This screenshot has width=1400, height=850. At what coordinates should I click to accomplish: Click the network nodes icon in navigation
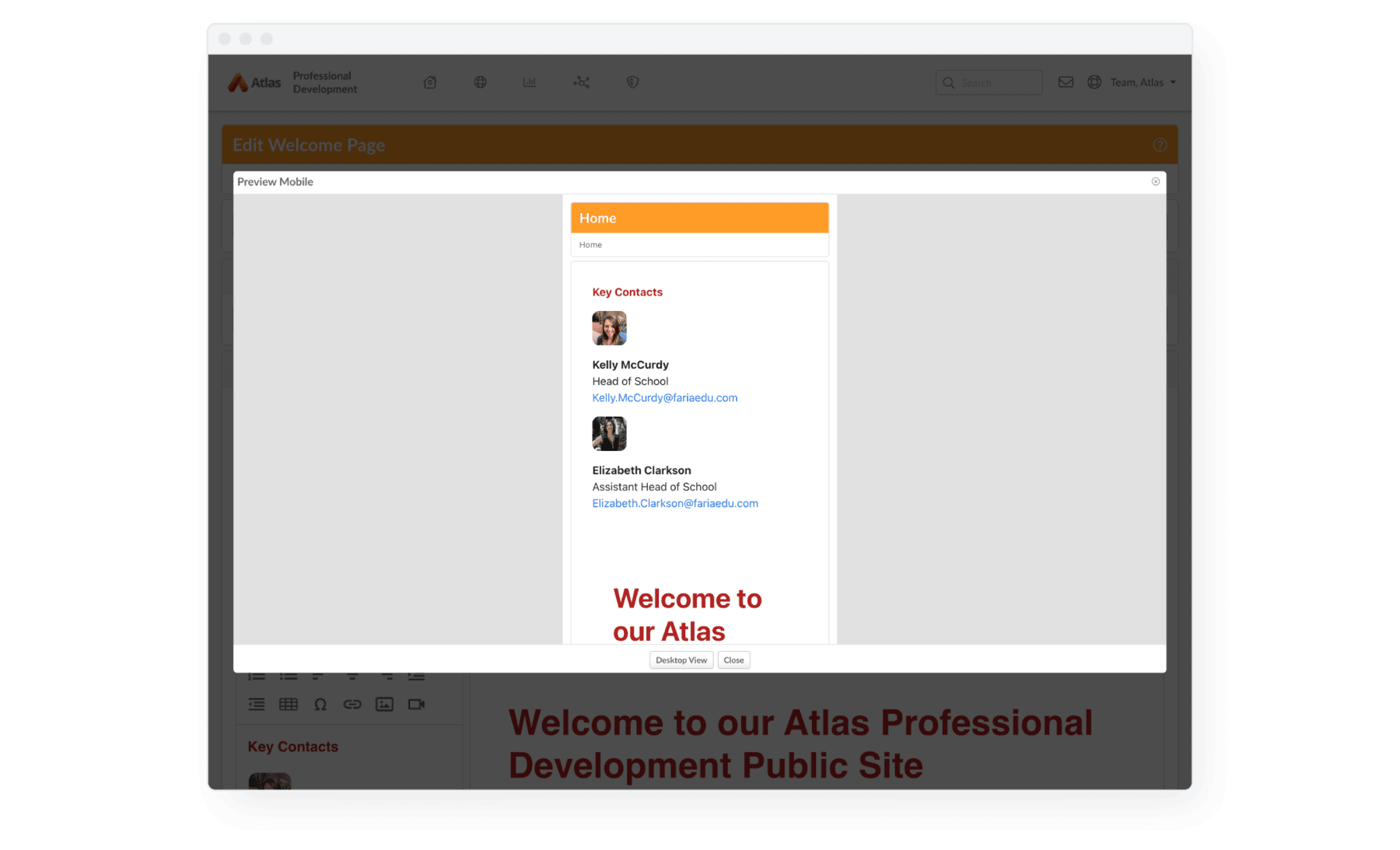pyautogui.click(x=582, y=82)
